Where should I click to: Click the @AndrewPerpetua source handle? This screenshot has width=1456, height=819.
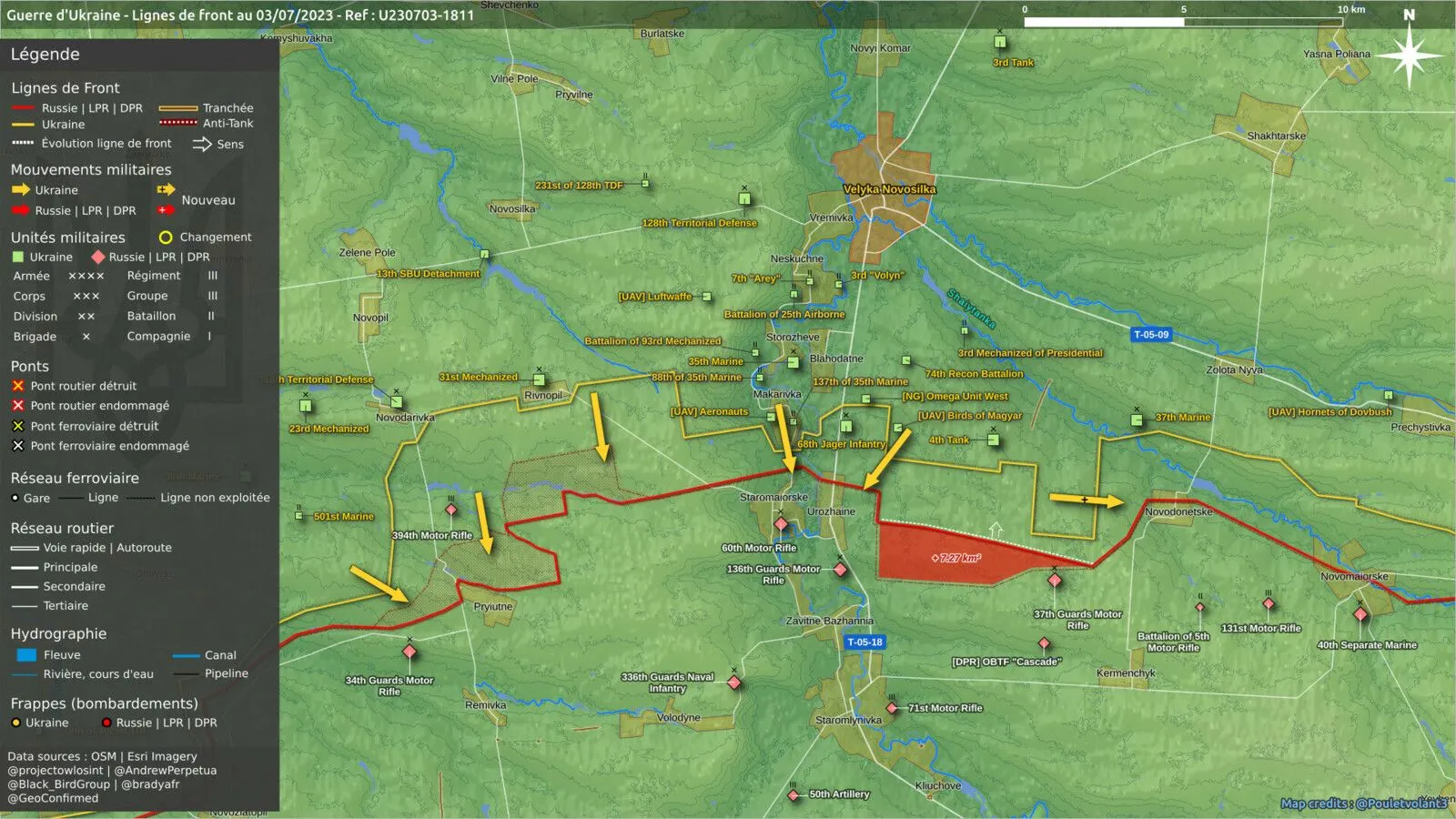pos(166,771)
